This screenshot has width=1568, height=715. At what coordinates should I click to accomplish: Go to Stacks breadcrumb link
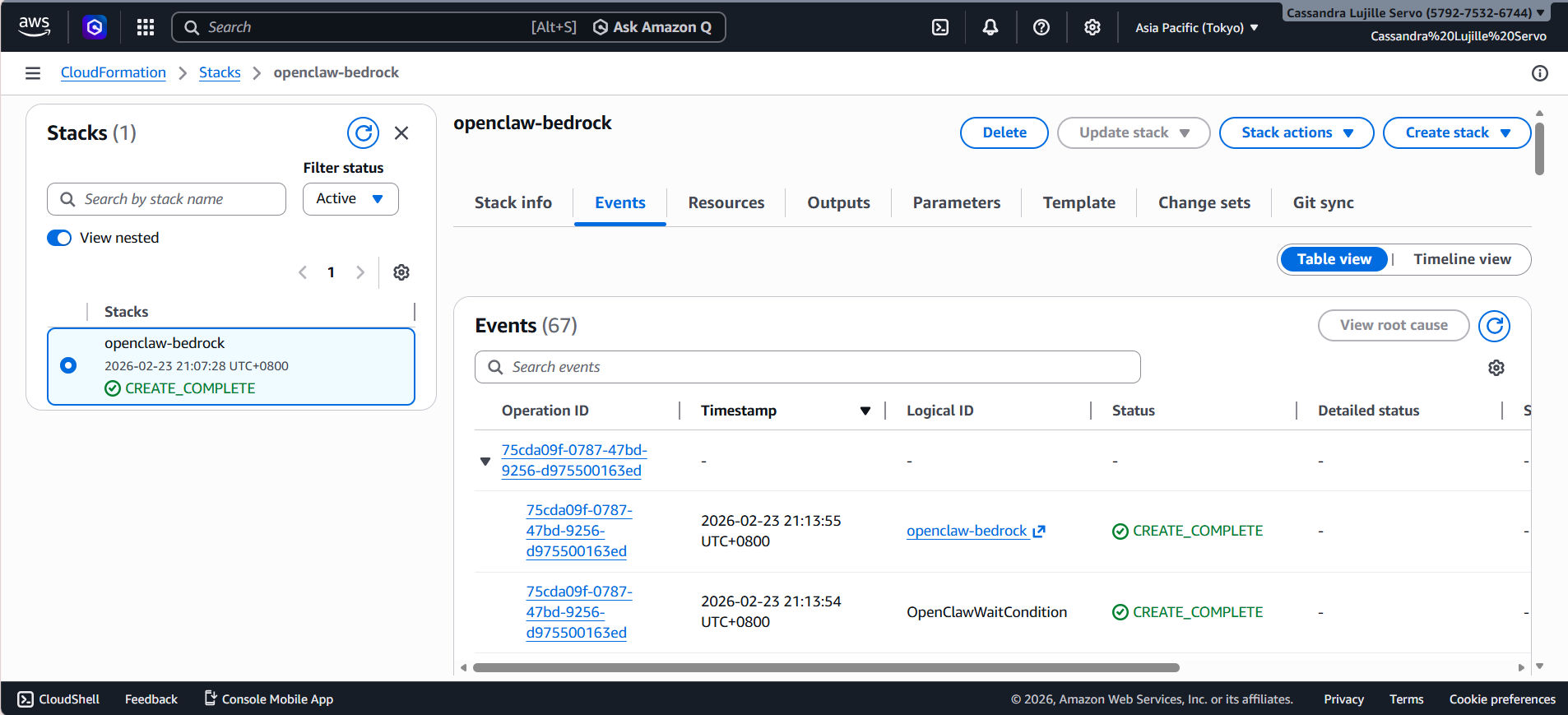click(220, 72)
